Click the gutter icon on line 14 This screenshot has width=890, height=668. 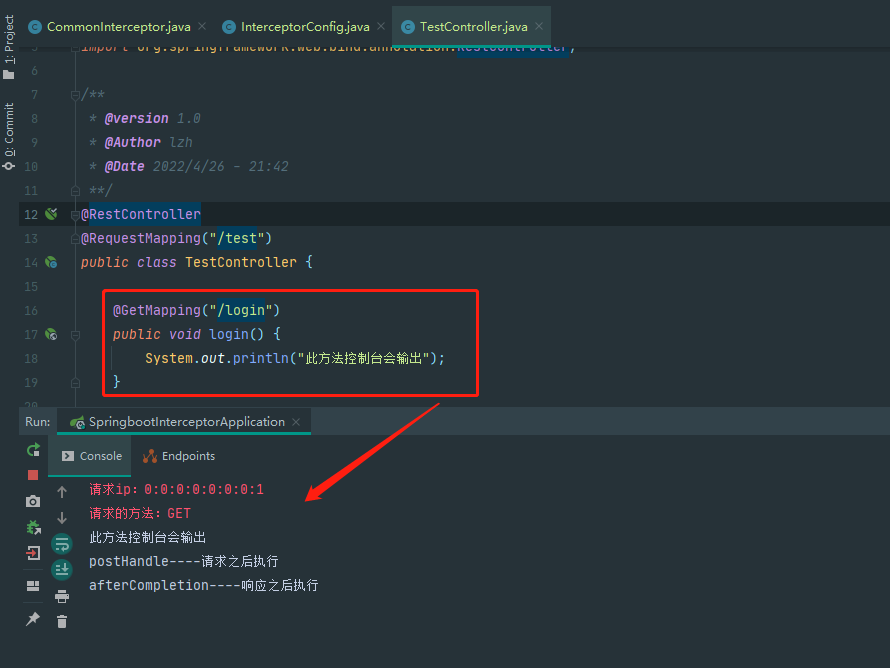[x=51, y=262]
